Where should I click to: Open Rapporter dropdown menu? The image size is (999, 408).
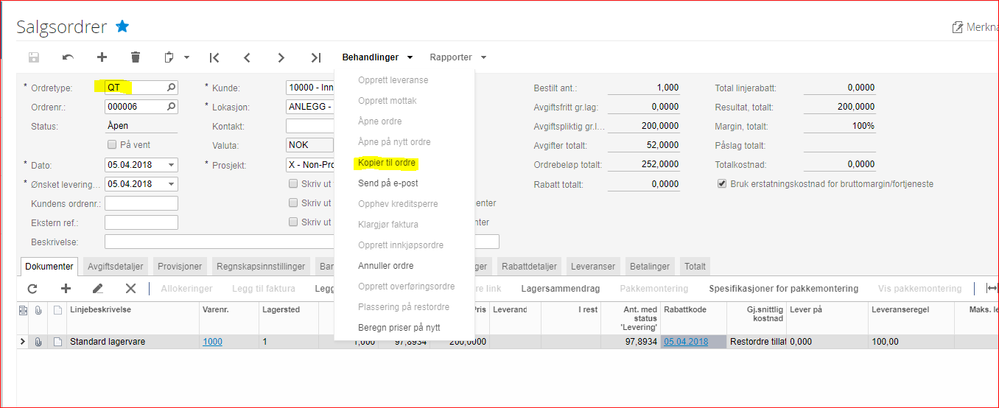458,57
